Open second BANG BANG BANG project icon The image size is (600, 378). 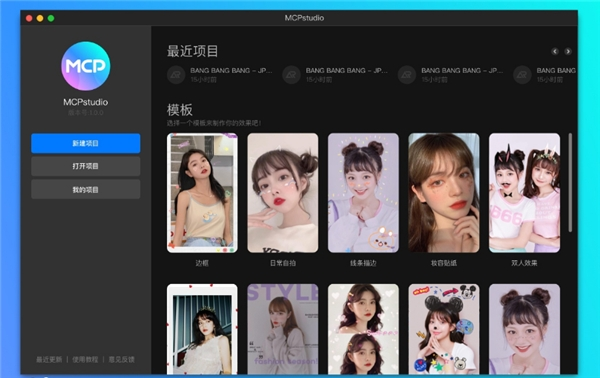(291, 75)
